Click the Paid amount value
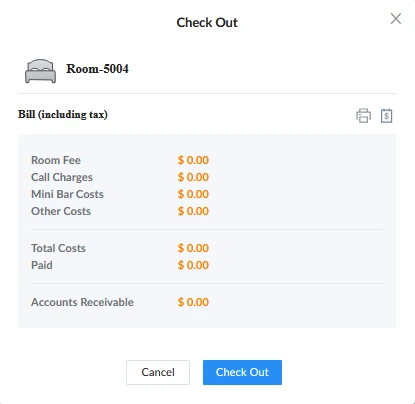The width and height of the screenshot is (415, 404). click(x=193, y=265)
